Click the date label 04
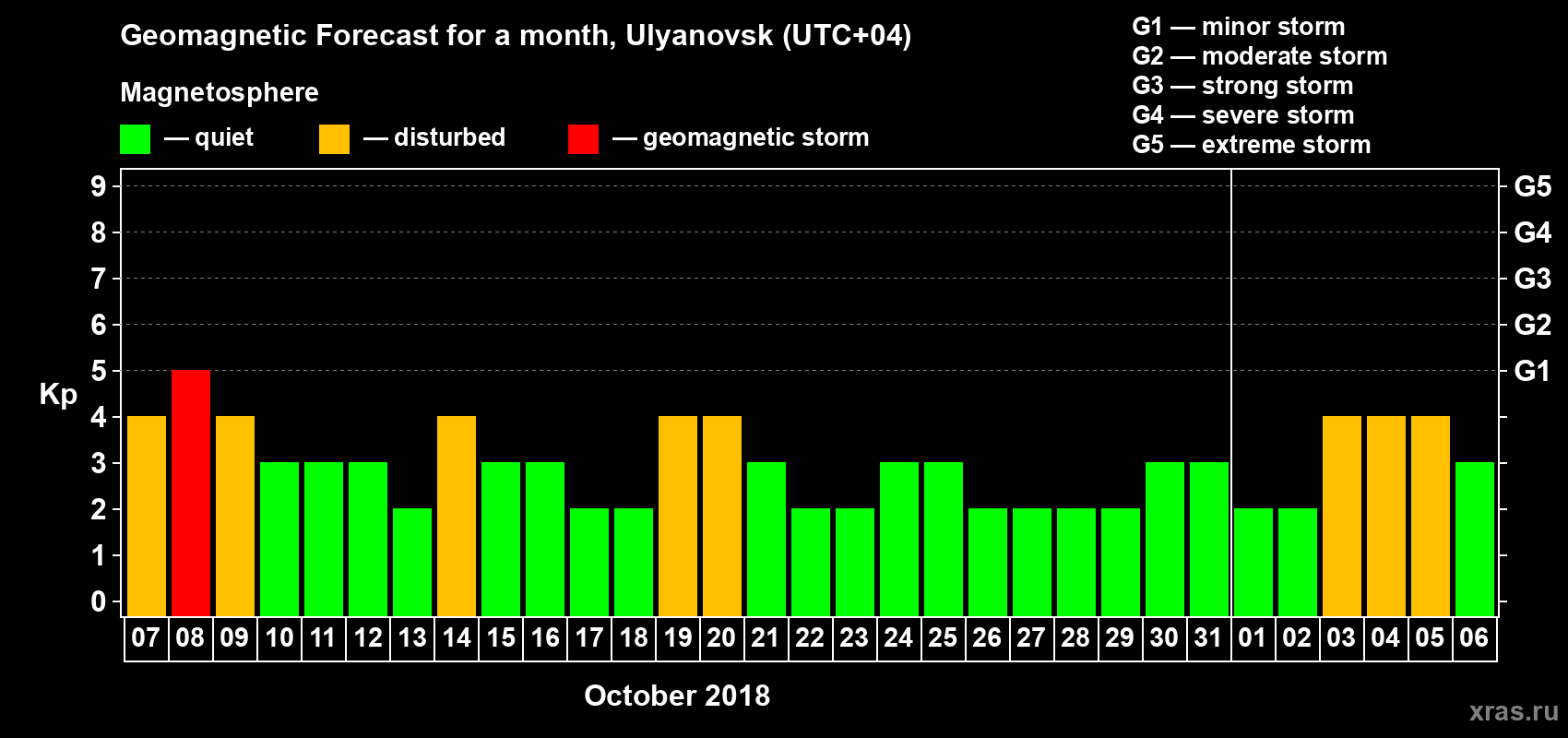 1385,637
